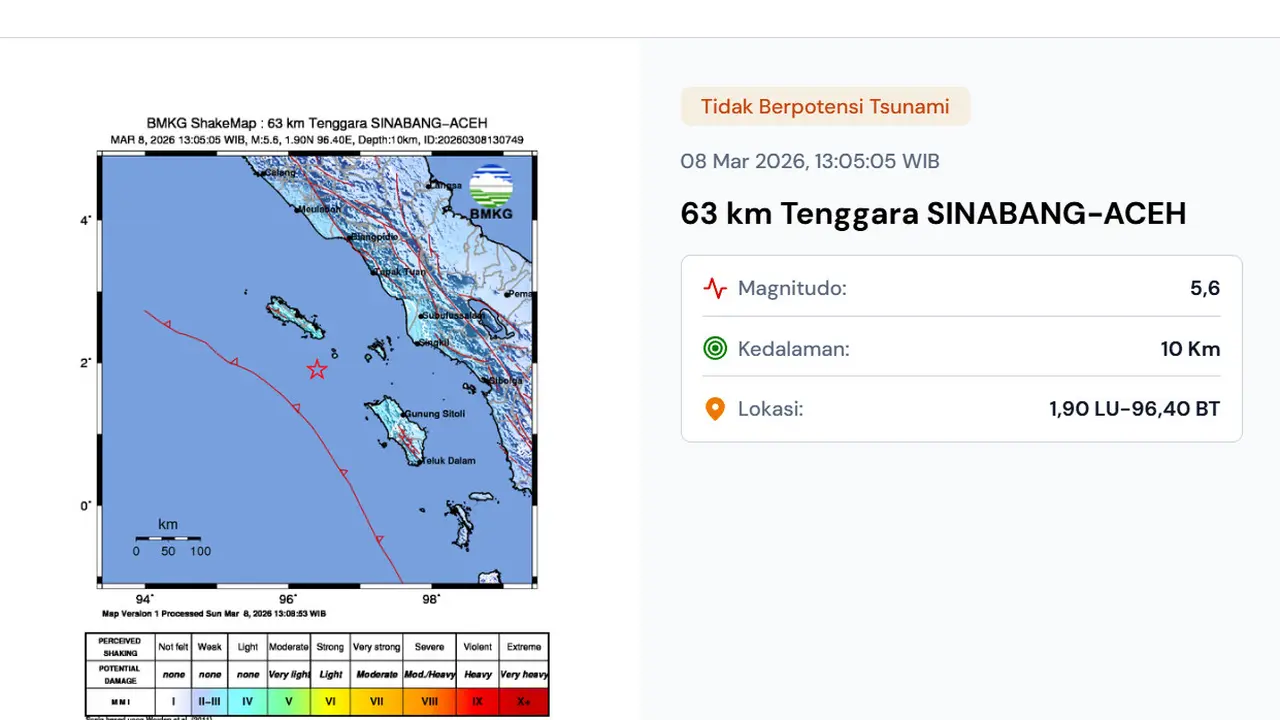Click the red epicenter star on map
Viewport: 1280px width, 720px height.
[x=317, y=369]
